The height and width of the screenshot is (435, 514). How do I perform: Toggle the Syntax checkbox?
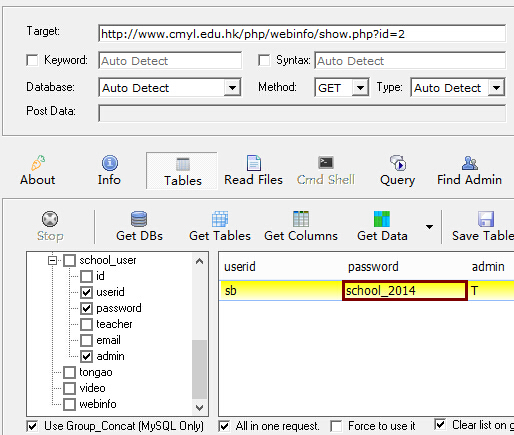click(264, 60)
